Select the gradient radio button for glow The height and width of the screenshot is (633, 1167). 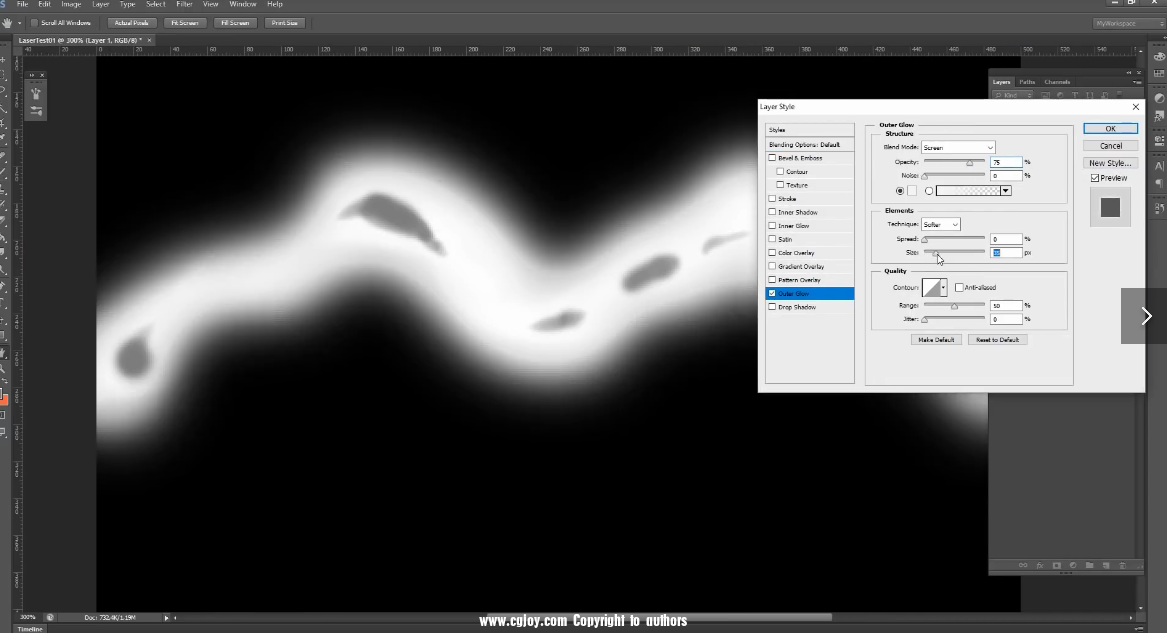coord(929,191)
